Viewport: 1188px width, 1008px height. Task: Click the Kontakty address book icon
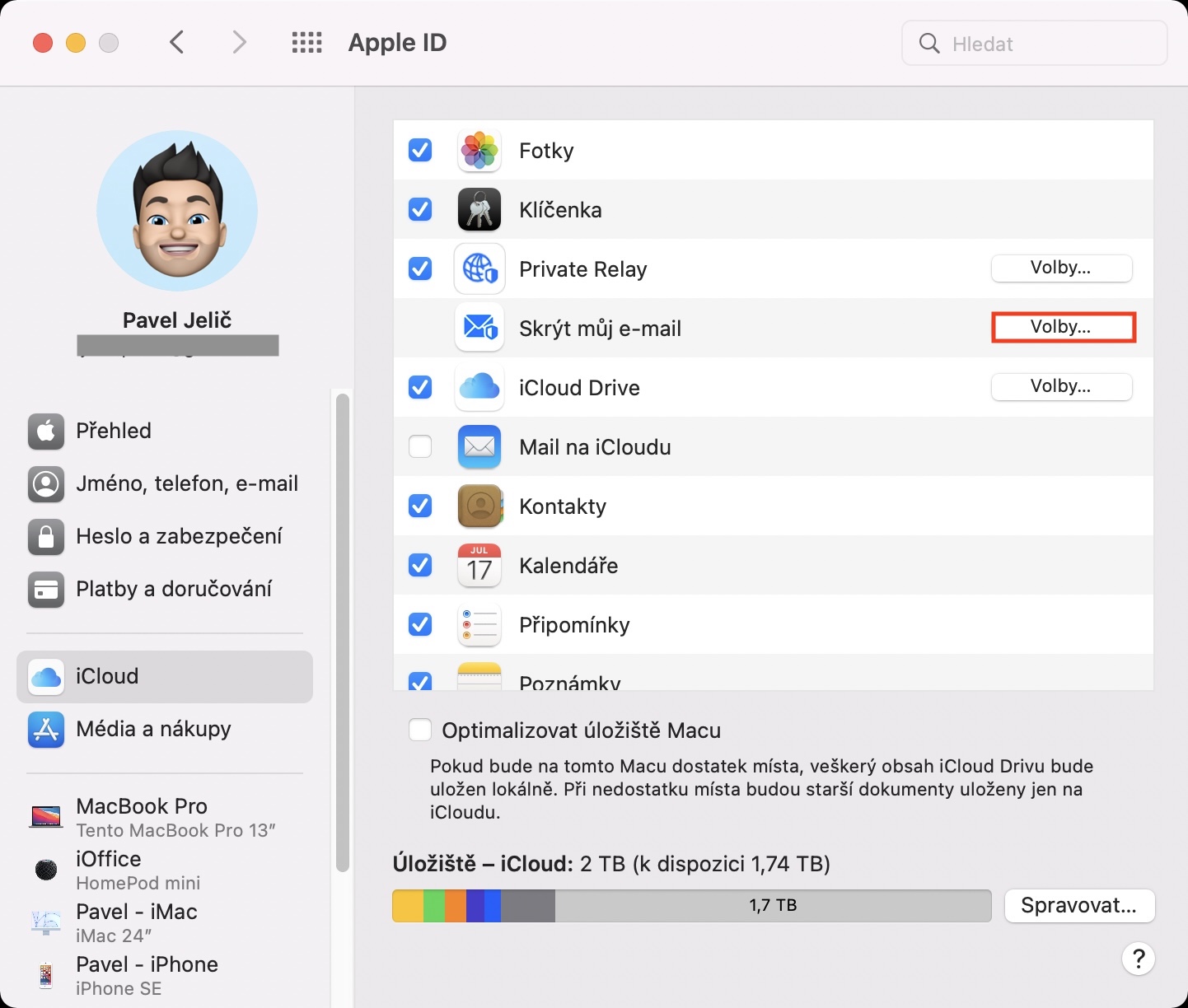point(479,506)
